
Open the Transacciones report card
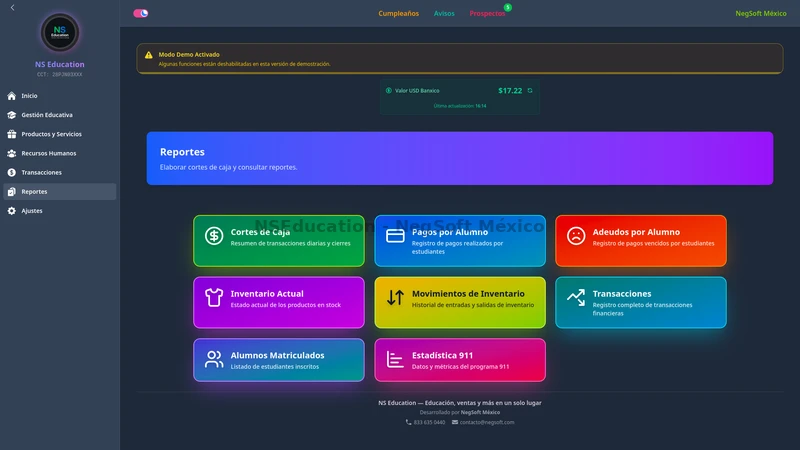coord(641,303)
